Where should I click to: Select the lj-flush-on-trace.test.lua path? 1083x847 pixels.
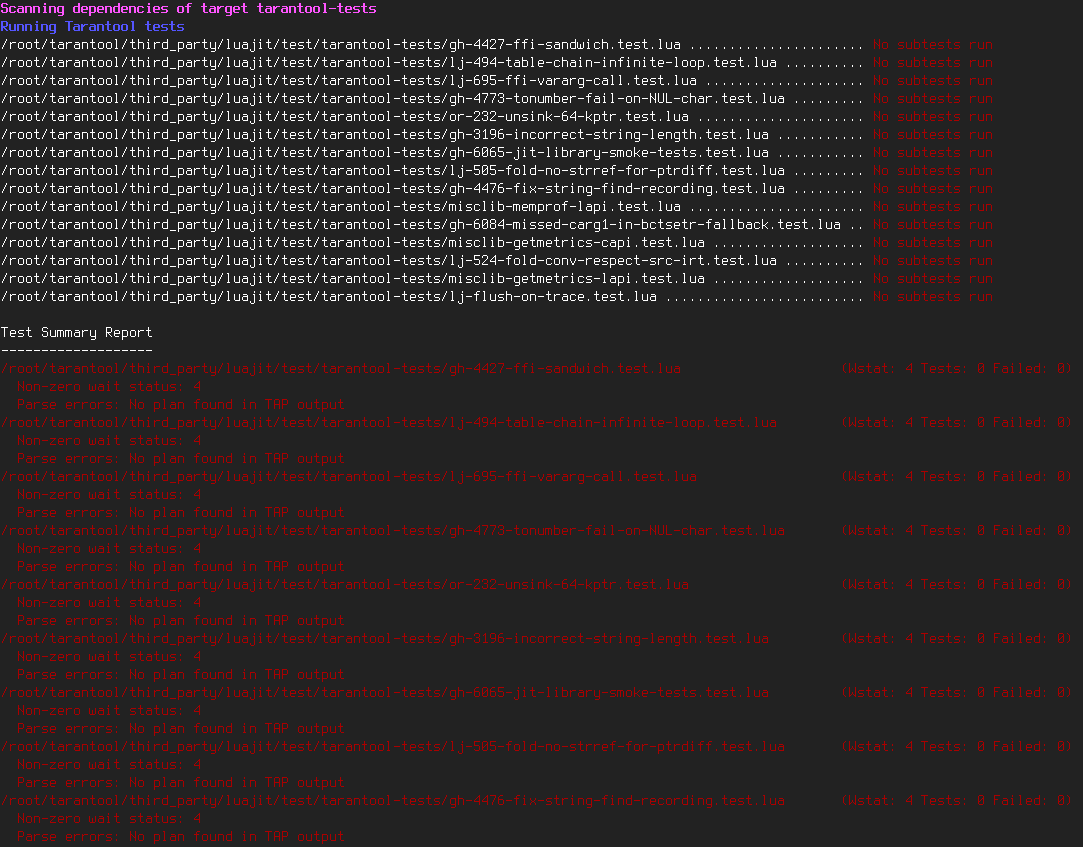tap(329, 296)
